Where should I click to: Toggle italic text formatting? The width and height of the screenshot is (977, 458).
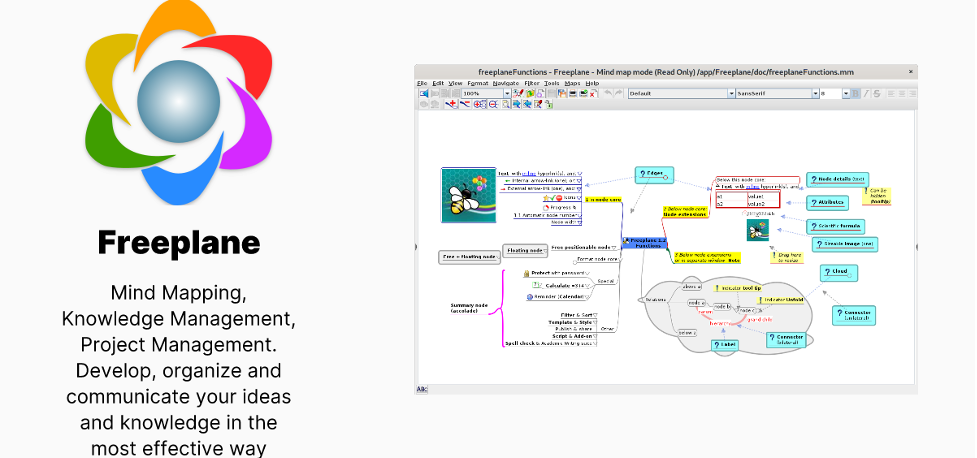[866, 93]
